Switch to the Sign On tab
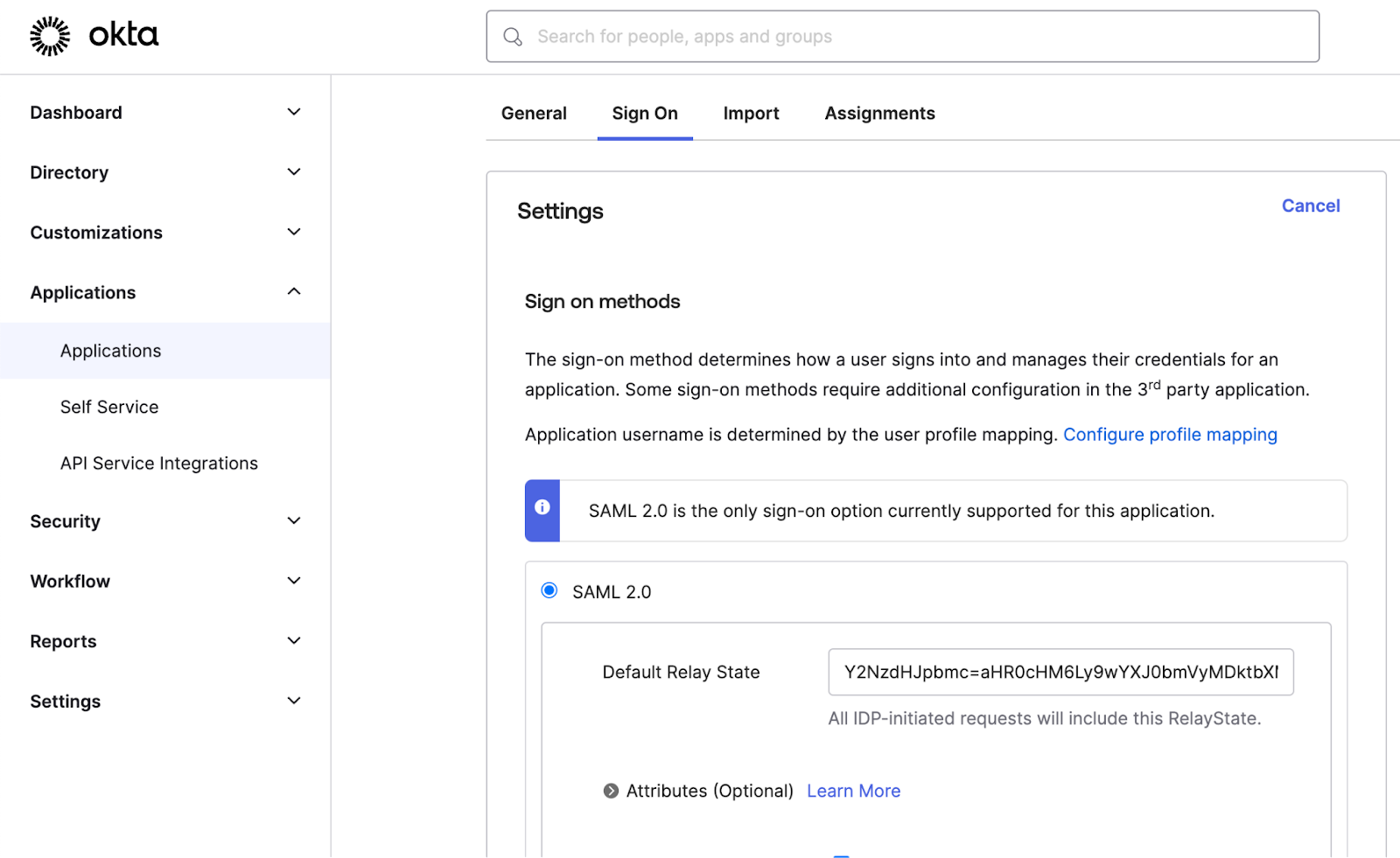Image resolution: width=1400 pixels, height=858 pixels. click(x=645, y=113)
